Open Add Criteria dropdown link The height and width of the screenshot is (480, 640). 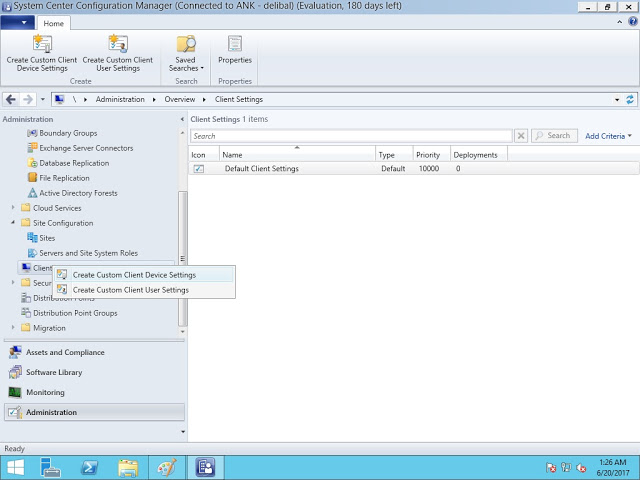tap(608, 136)
